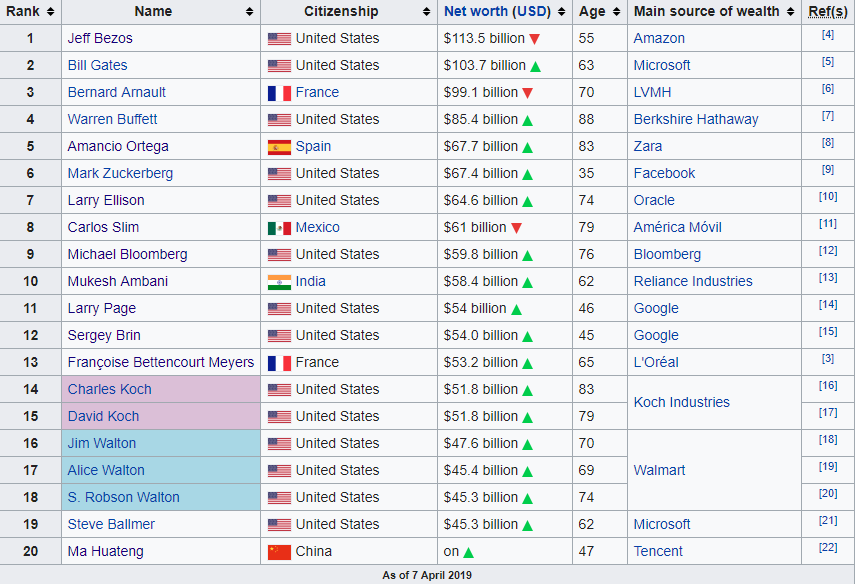Click the Spain flag icon
The width and height of the screenshot is (858, 584).
coord(279,147)
